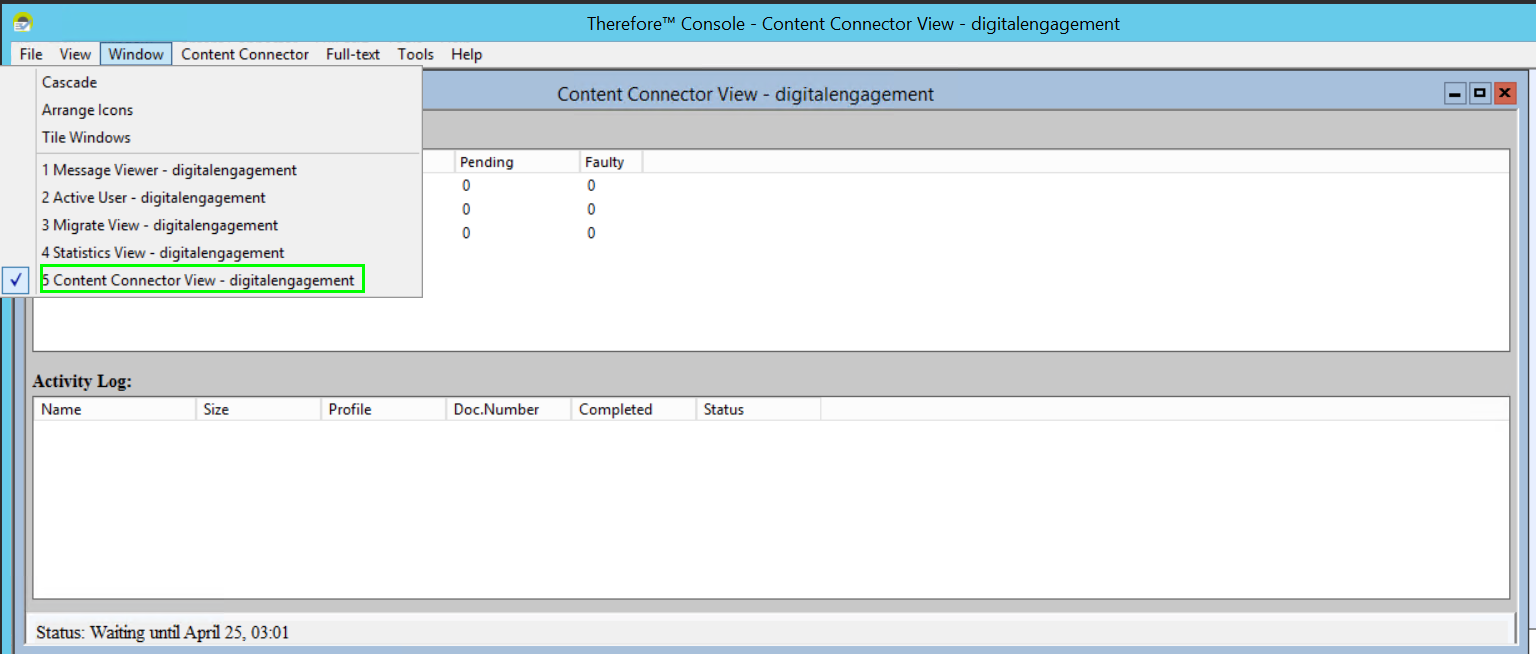Click the Content Connector View child window title
The width and height of the screenshot is (1536, 654).
pyautogui.click(x=745, y=94)
